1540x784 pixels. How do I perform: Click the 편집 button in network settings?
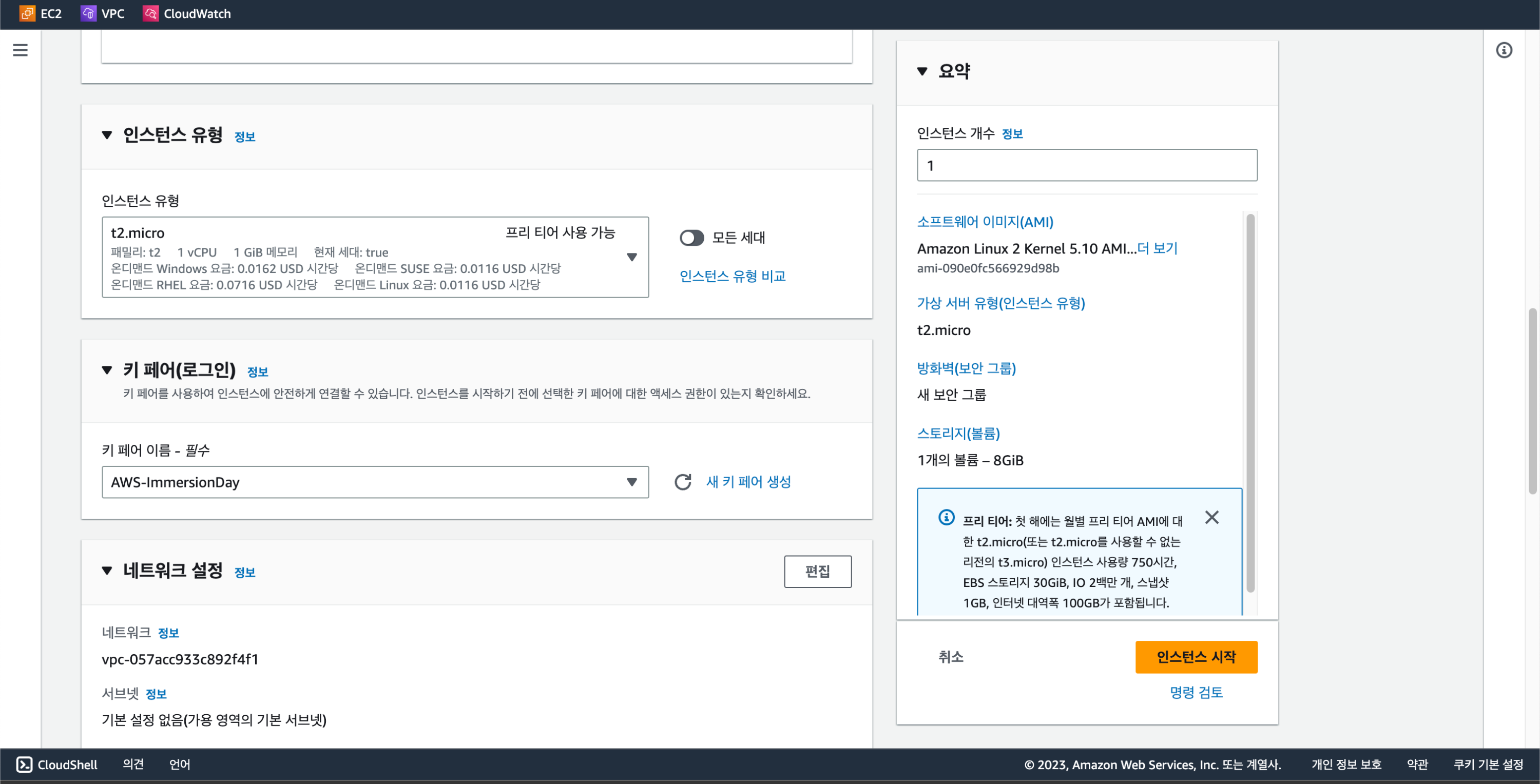817,571
